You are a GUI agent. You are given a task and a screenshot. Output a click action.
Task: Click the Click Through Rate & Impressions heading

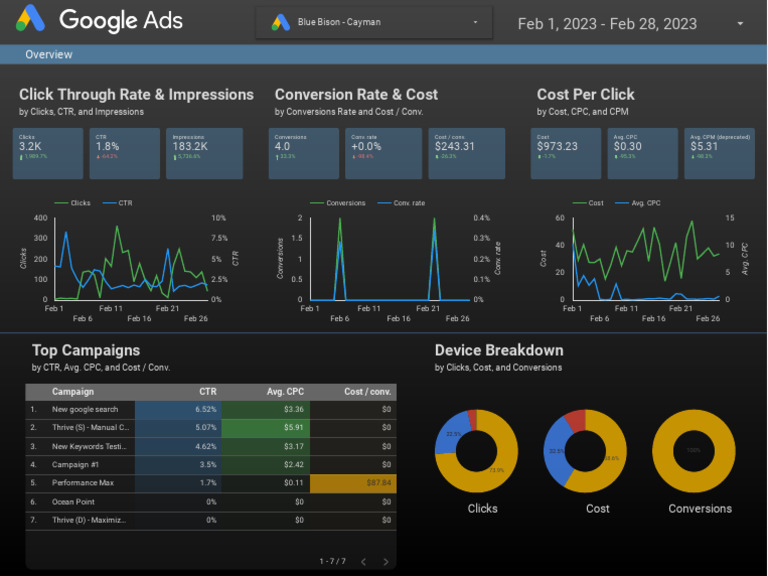[x=136, y=94]
